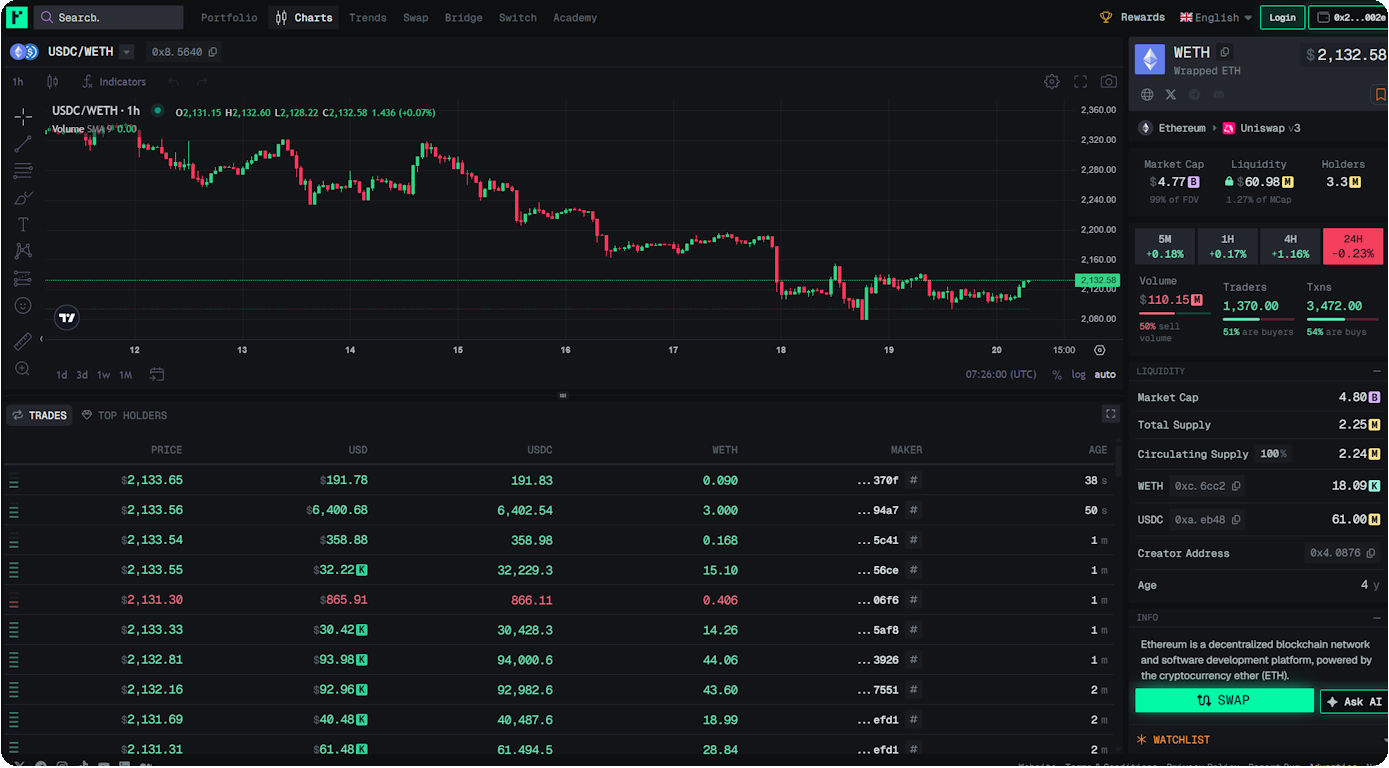Open chart settings gear
This screenshot has width=1389, height=768.
click(1052, 82)
